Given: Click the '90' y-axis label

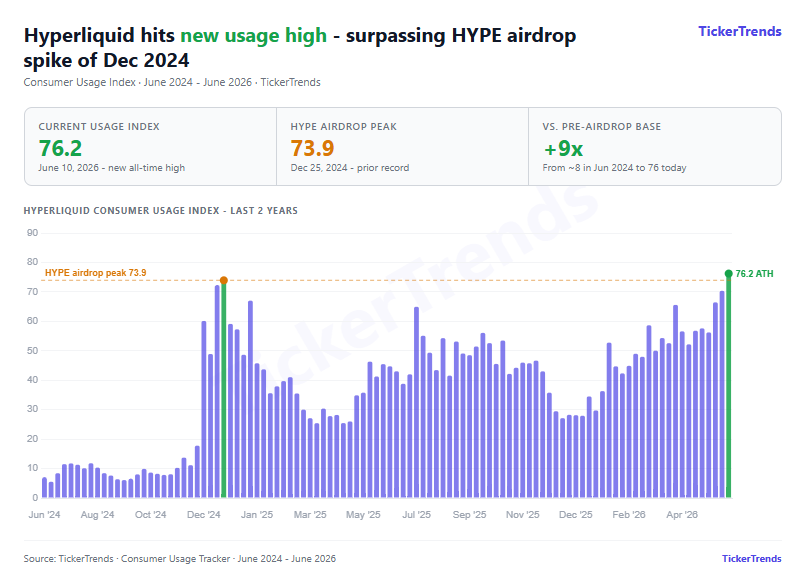Looking at the screenshot, I should coord(32,233).
